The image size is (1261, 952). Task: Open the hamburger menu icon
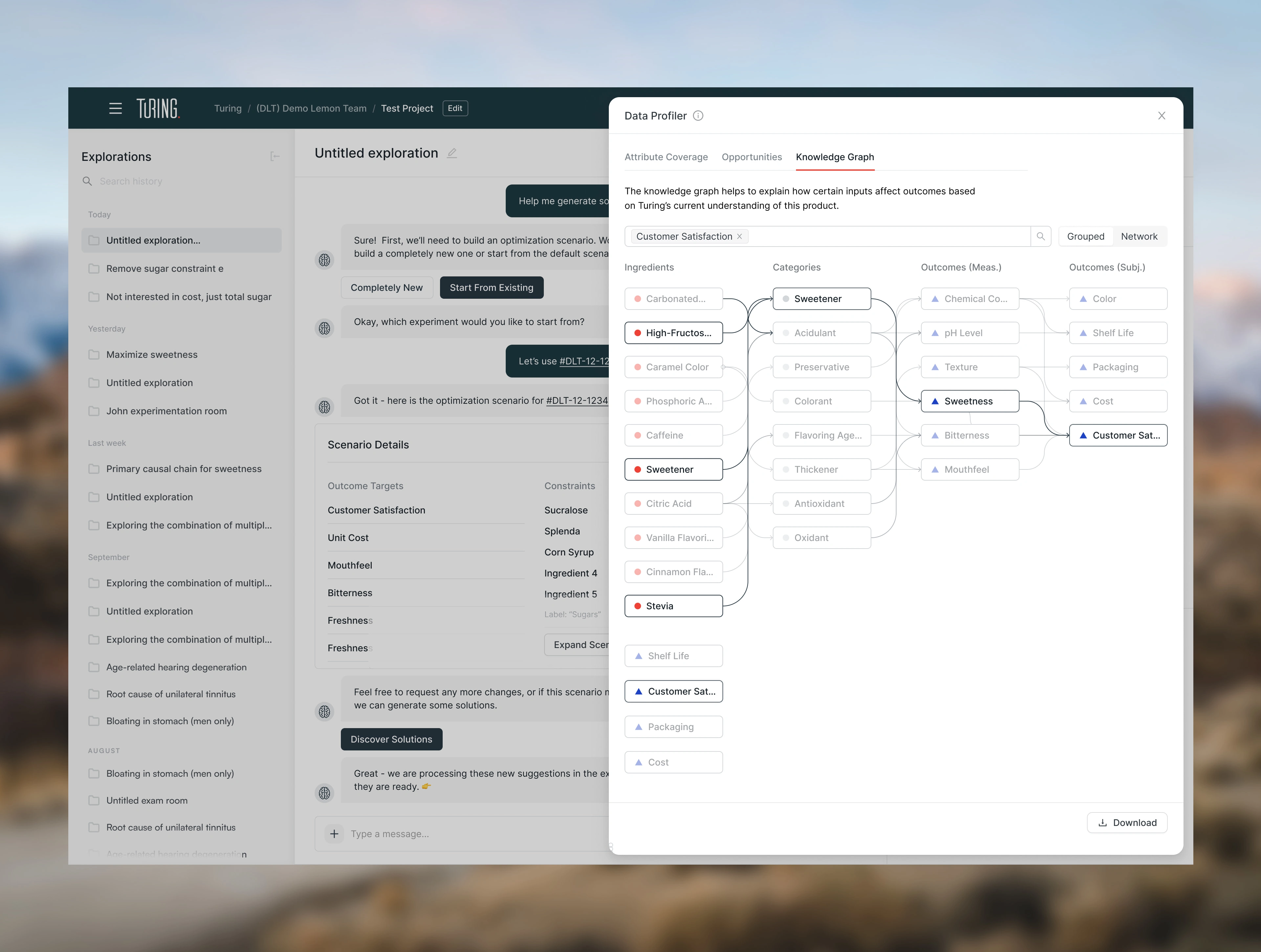point(115,108)
